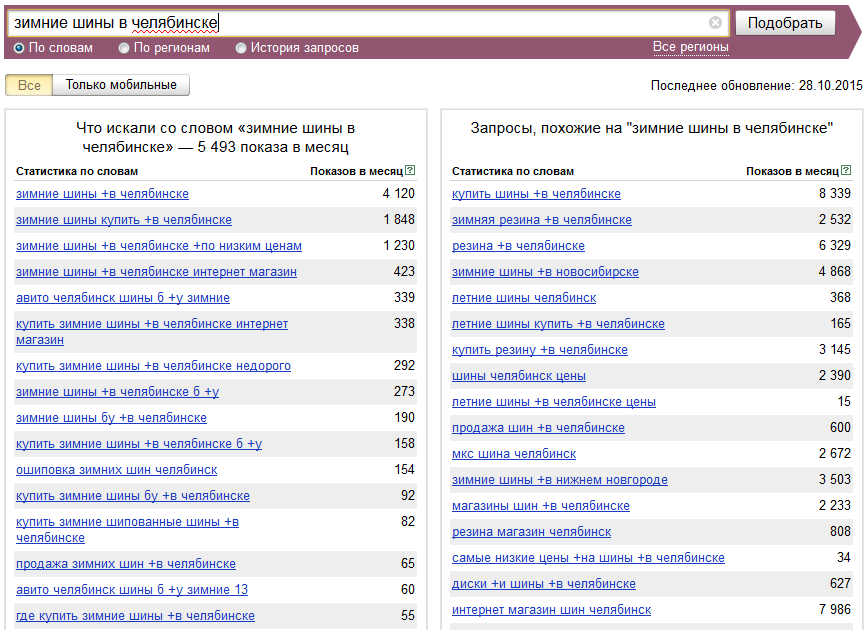Screen dimensions: 868x630
Task: Click the '4 120' impressions value
Action: (399, 194)
